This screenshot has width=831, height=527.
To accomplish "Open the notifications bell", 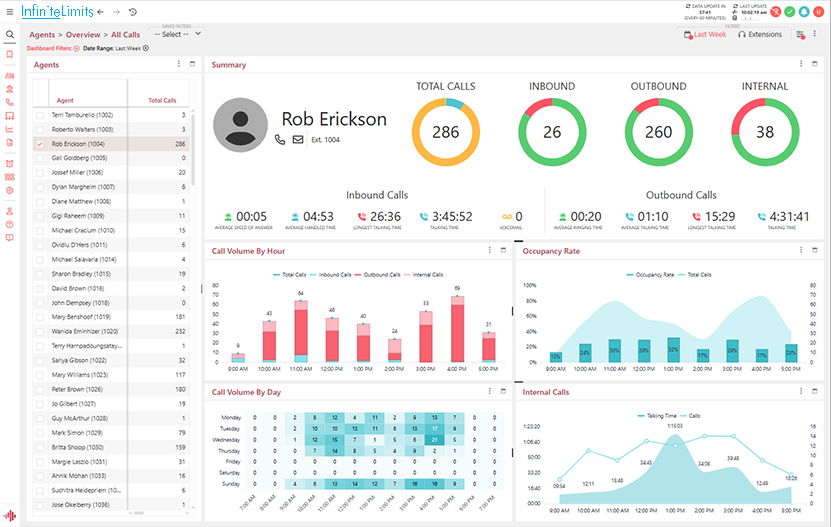I will (804, 12).
